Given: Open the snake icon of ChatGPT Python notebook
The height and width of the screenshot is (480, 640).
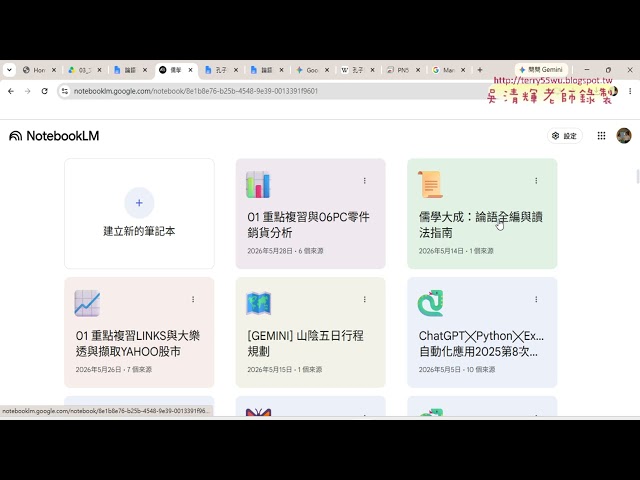Looking at the screenshot, I should coord(430,303).
